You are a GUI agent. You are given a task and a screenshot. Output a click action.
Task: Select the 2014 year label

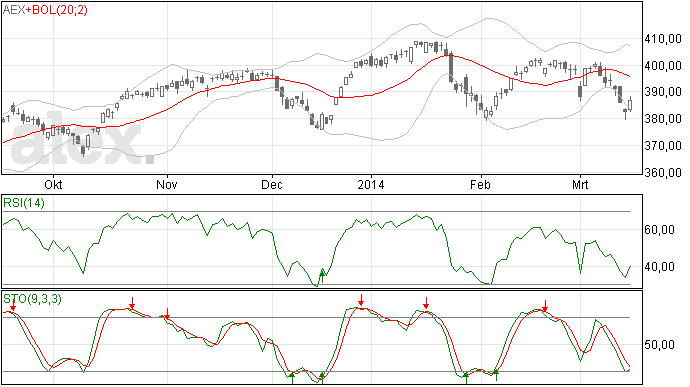tap(371, 184)
